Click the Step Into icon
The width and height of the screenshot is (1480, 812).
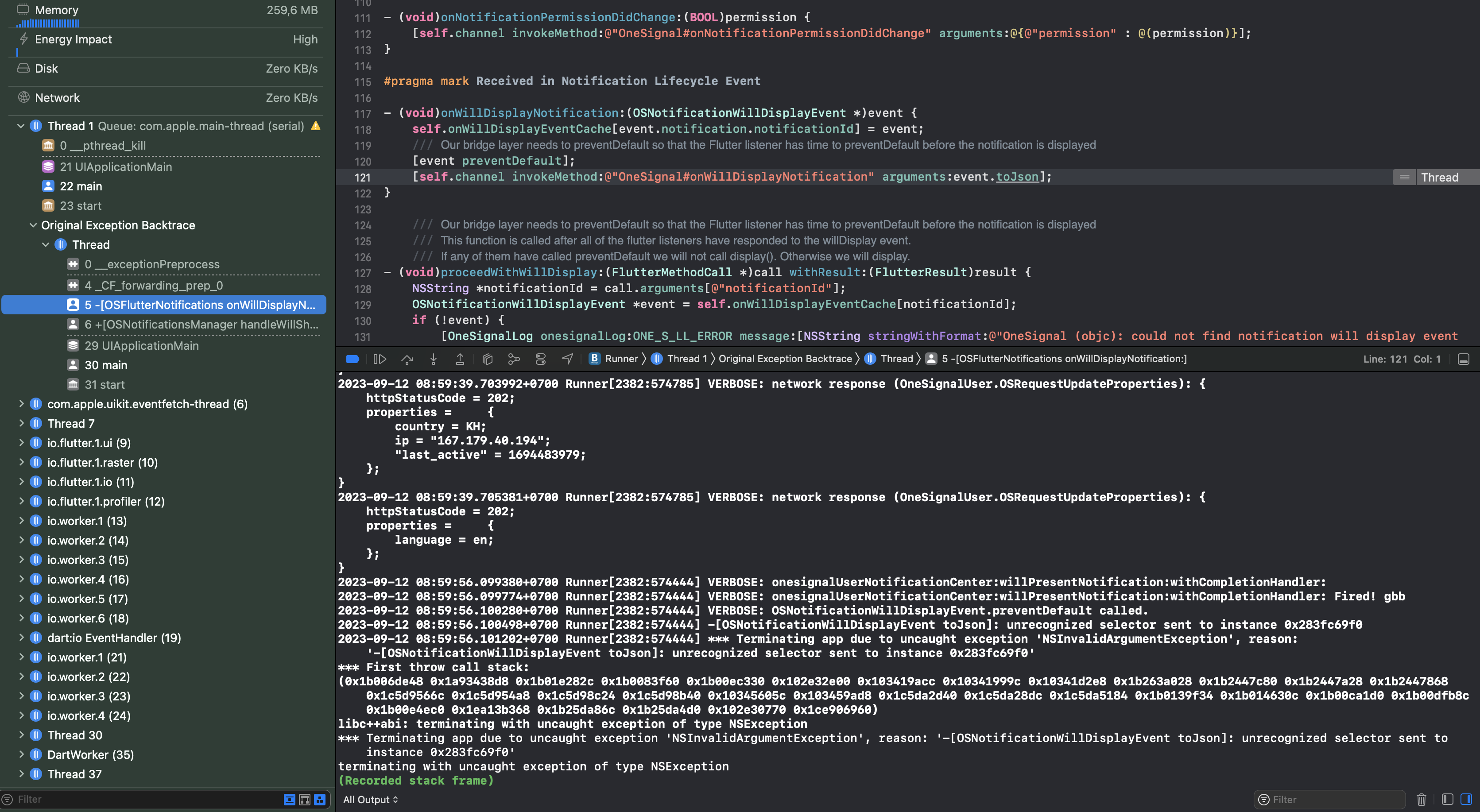434,358
